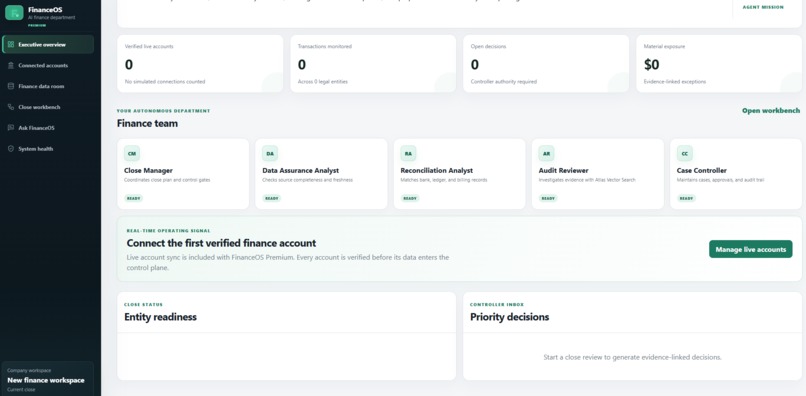Click YOUR AUTONOMOUS DEPARTMENT label
The image size is (806, 396).
pos(163,111)
